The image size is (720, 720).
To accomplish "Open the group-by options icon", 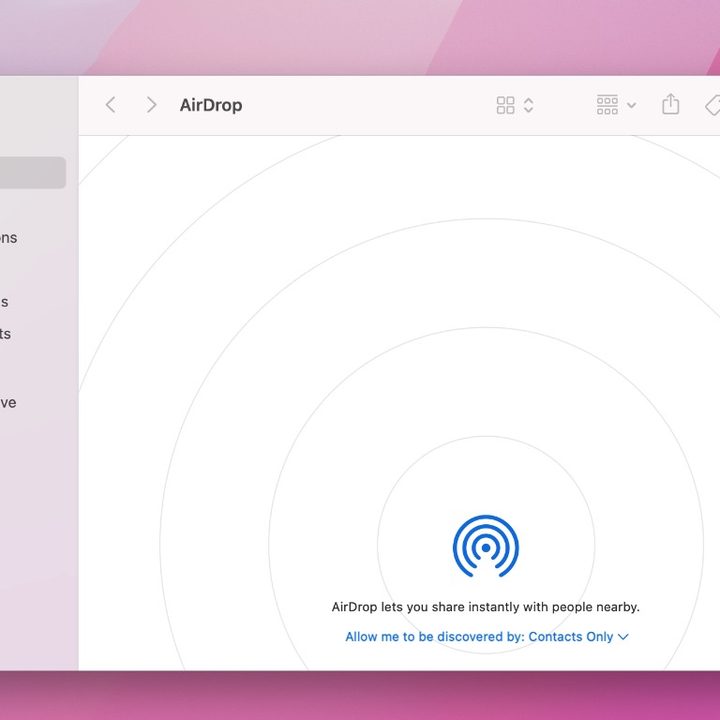I will point(607,105).
